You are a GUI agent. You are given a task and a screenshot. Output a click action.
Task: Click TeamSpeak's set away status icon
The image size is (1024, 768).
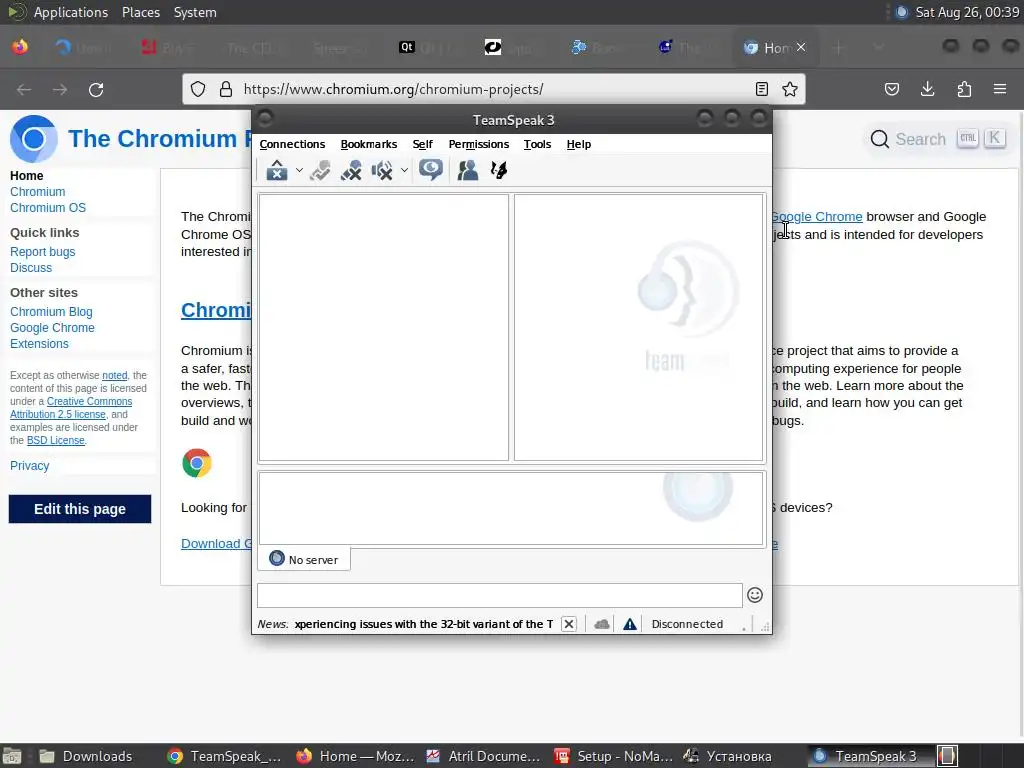277,170
